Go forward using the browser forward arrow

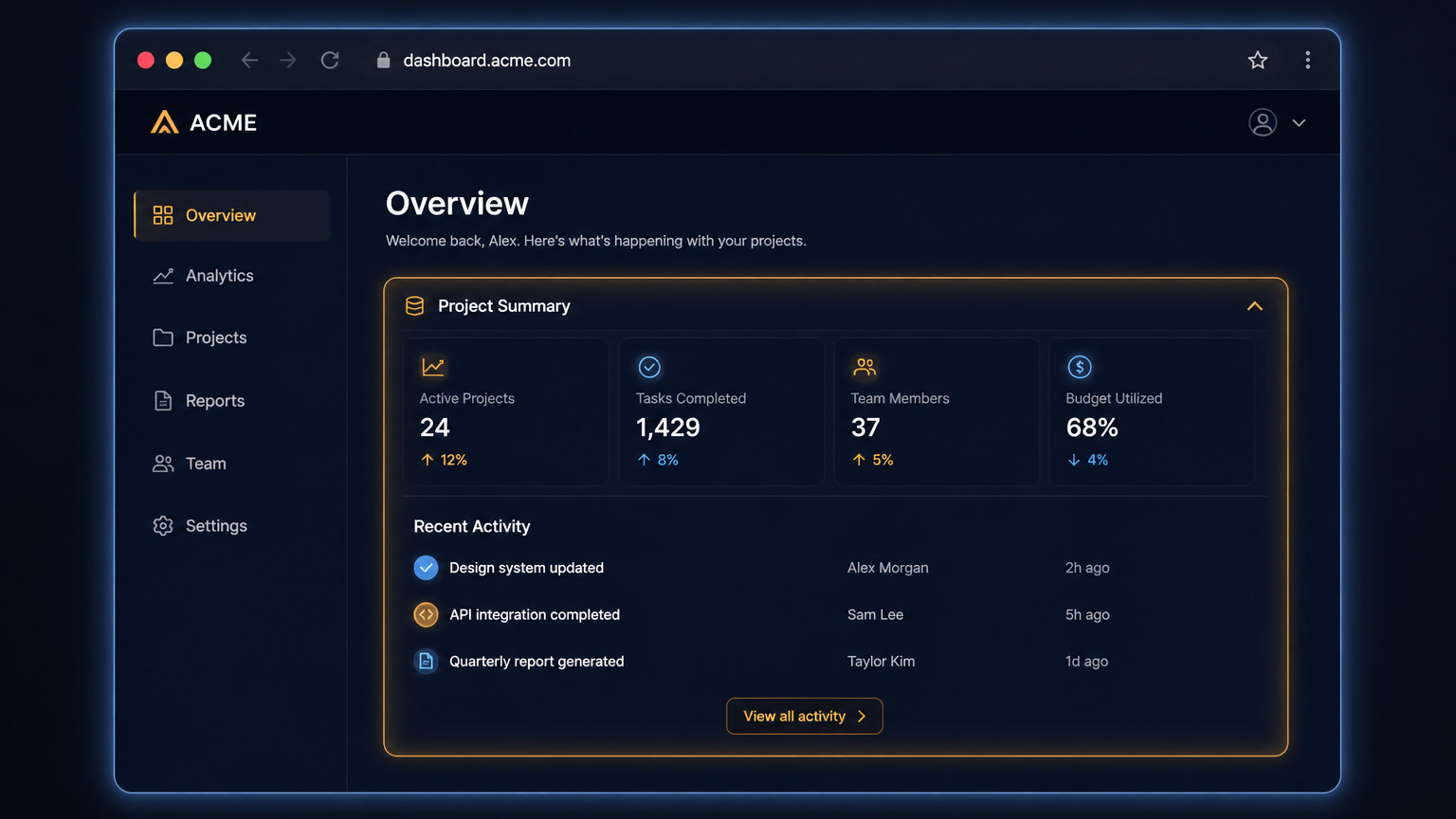tap(288, 60)
